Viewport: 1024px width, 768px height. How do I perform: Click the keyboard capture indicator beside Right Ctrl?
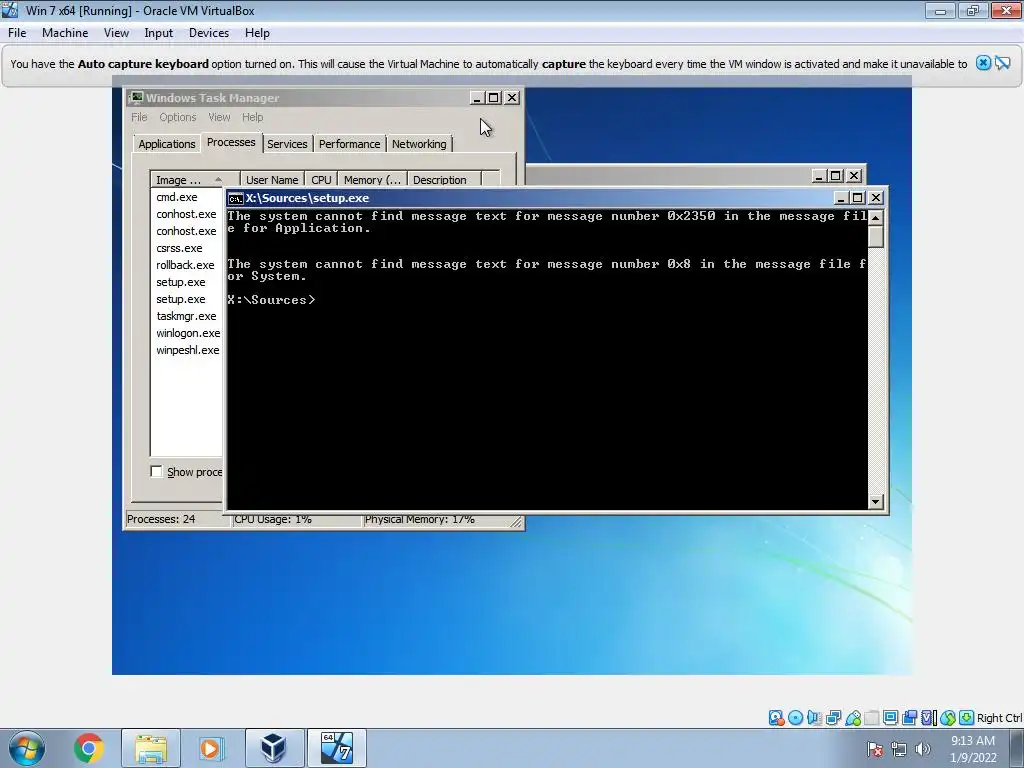(x=967, y=718)
